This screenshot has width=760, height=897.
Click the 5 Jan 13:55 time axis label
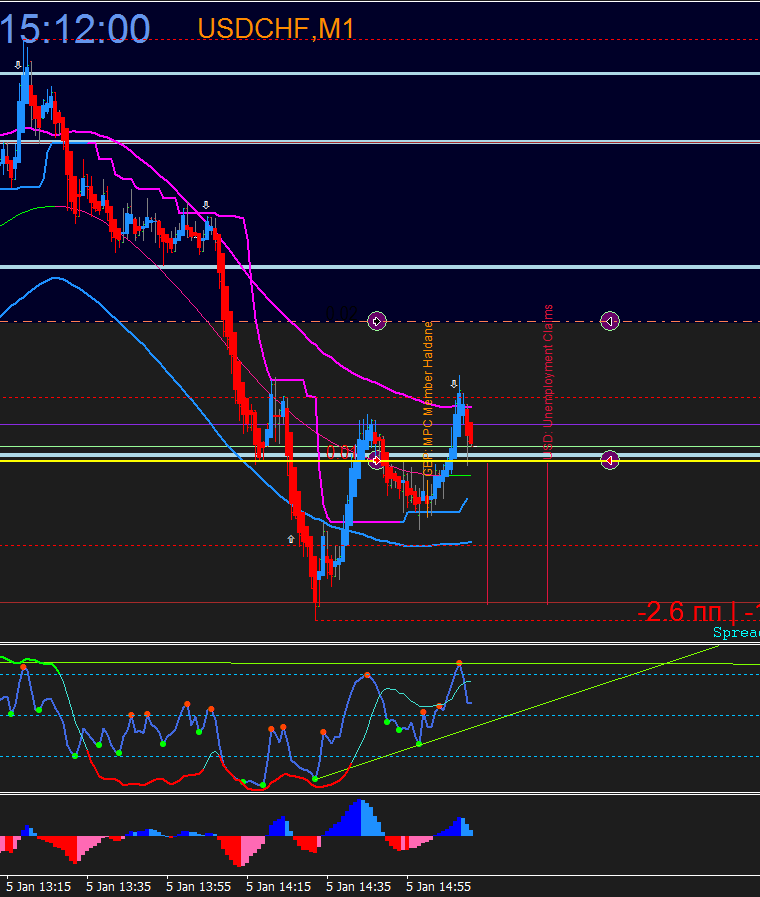[x=198, y=887]
